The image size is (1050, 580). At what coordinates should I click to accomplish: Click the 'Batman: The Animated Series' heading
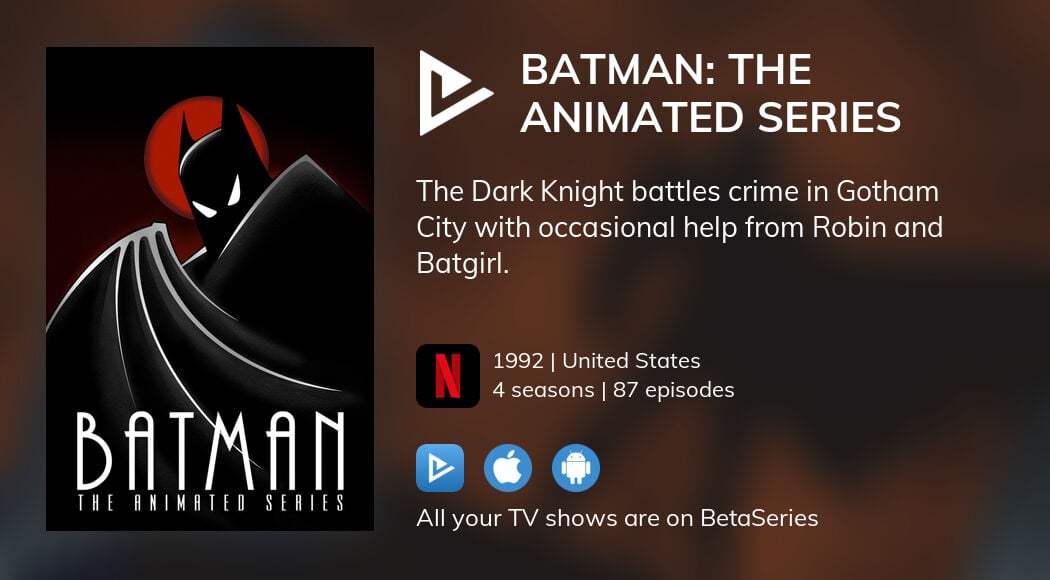[x=710, y=93]
